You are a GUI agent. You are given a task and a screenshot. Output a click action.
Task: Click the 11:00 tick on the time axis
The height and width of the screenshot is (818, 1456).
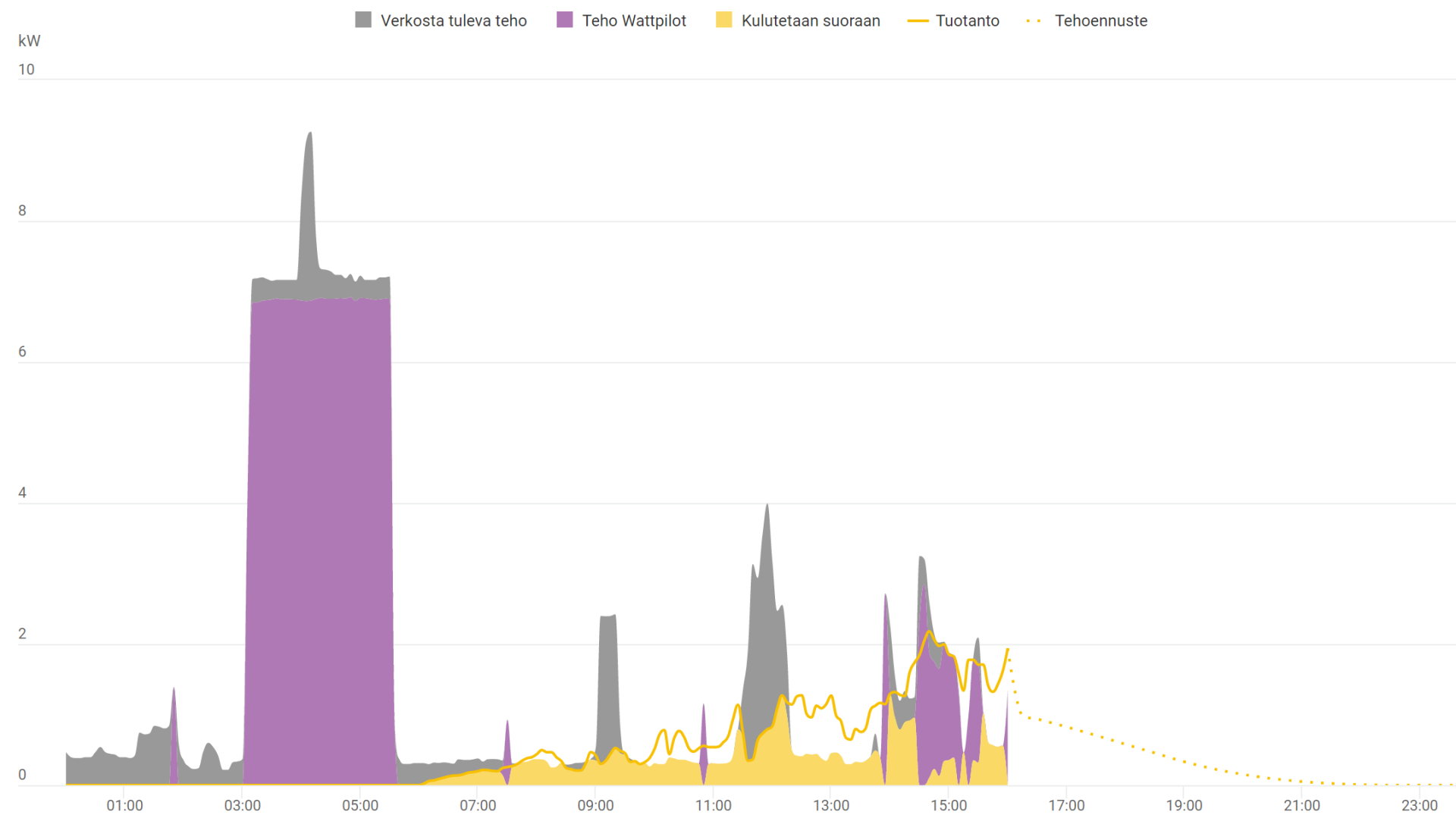[714, 805]
